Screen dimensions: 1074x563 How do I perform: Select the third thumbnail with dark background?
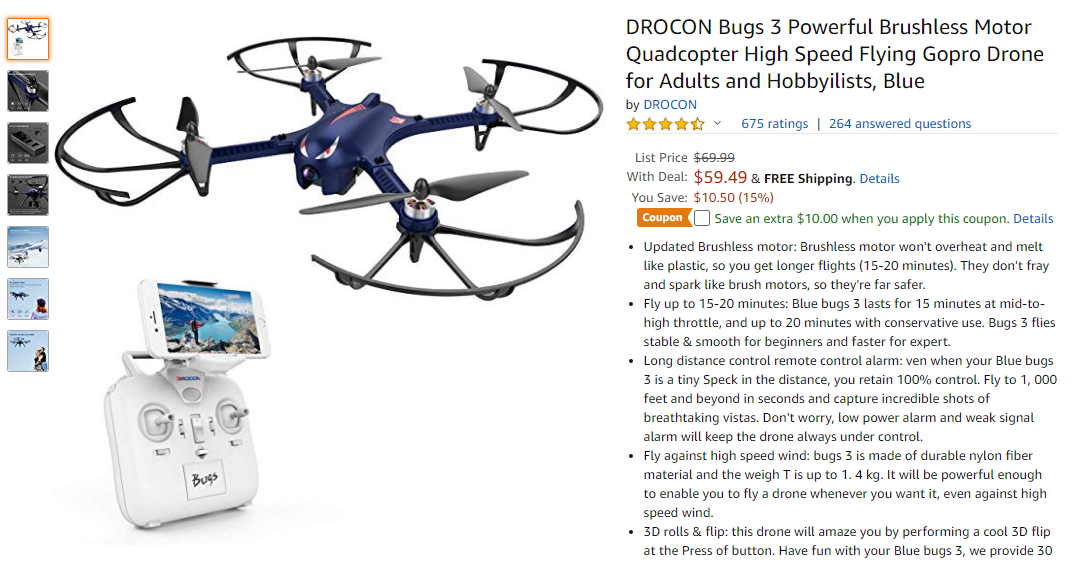pos(28,143)
